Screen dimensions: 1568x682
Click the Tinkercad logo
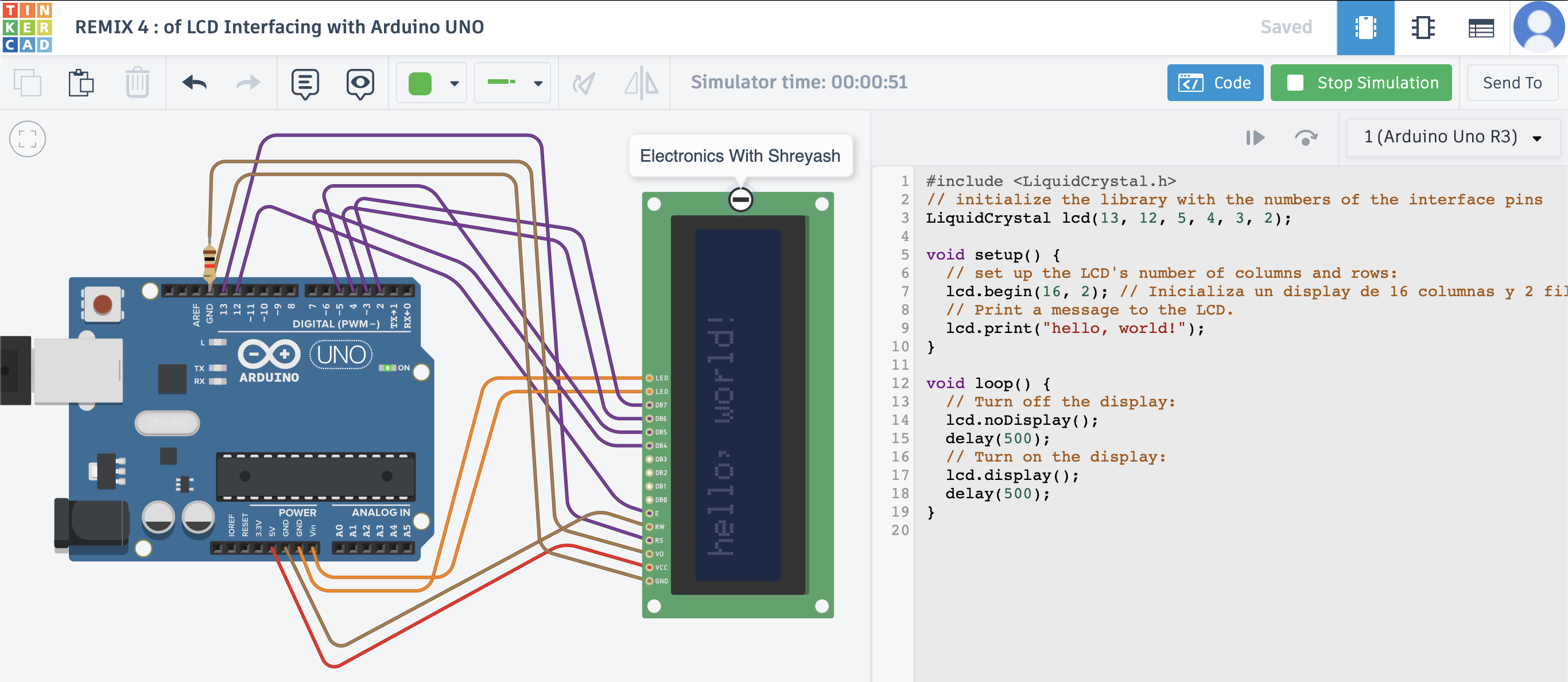[x=28, y=28]
